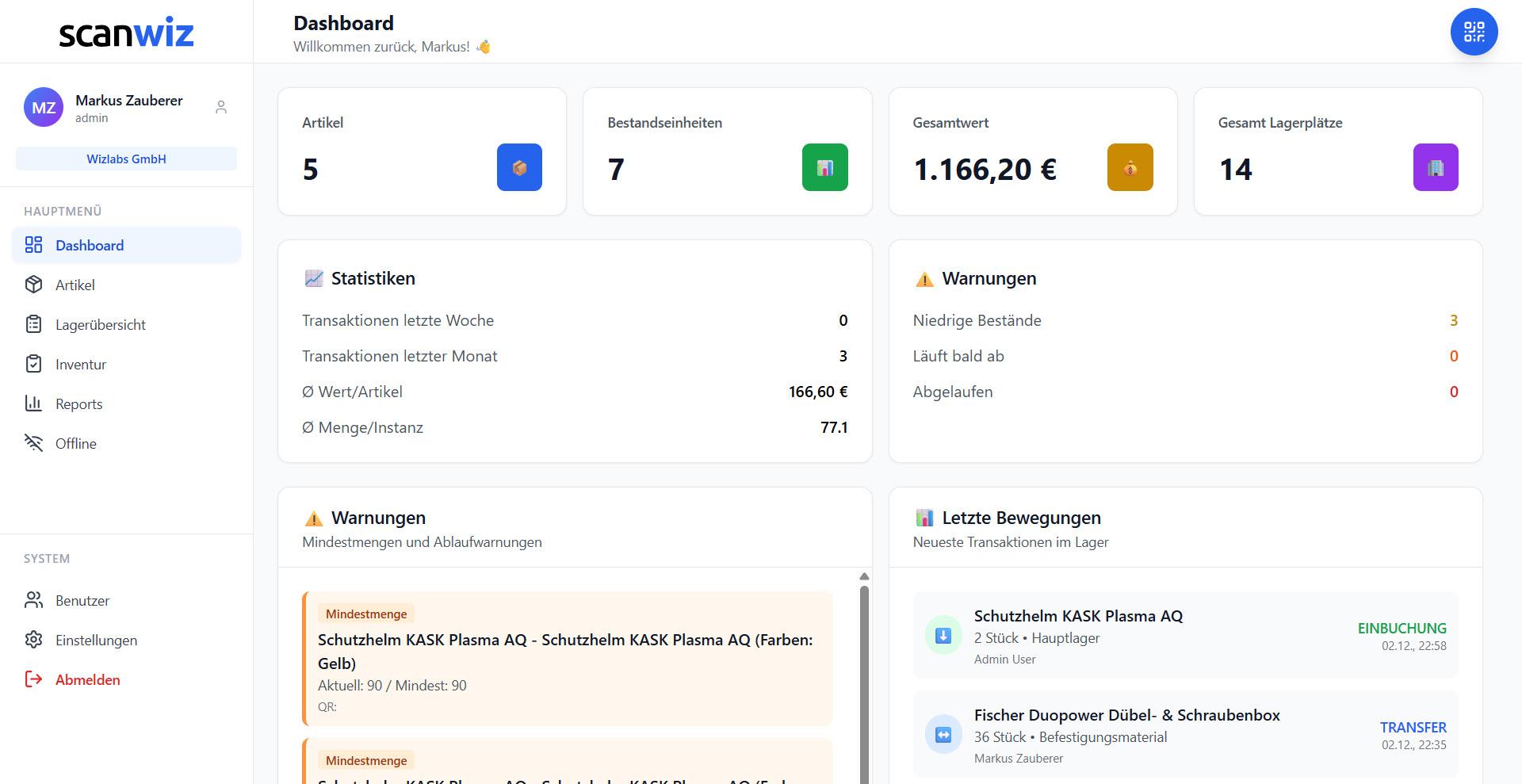This screenshot has width=1522, height=784.
Task: Click the gold Gesamtwert money icon
Action: (x=1130, y=166)
